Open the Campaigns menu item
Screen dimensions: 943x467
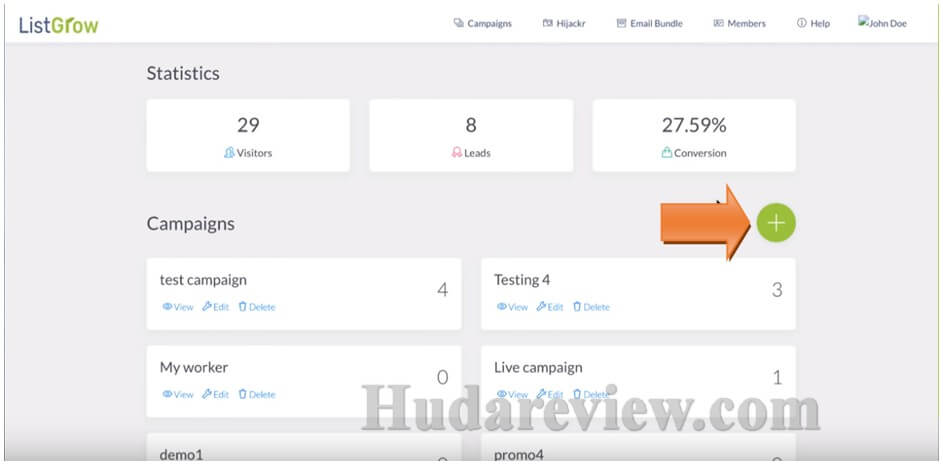[482, 23]
